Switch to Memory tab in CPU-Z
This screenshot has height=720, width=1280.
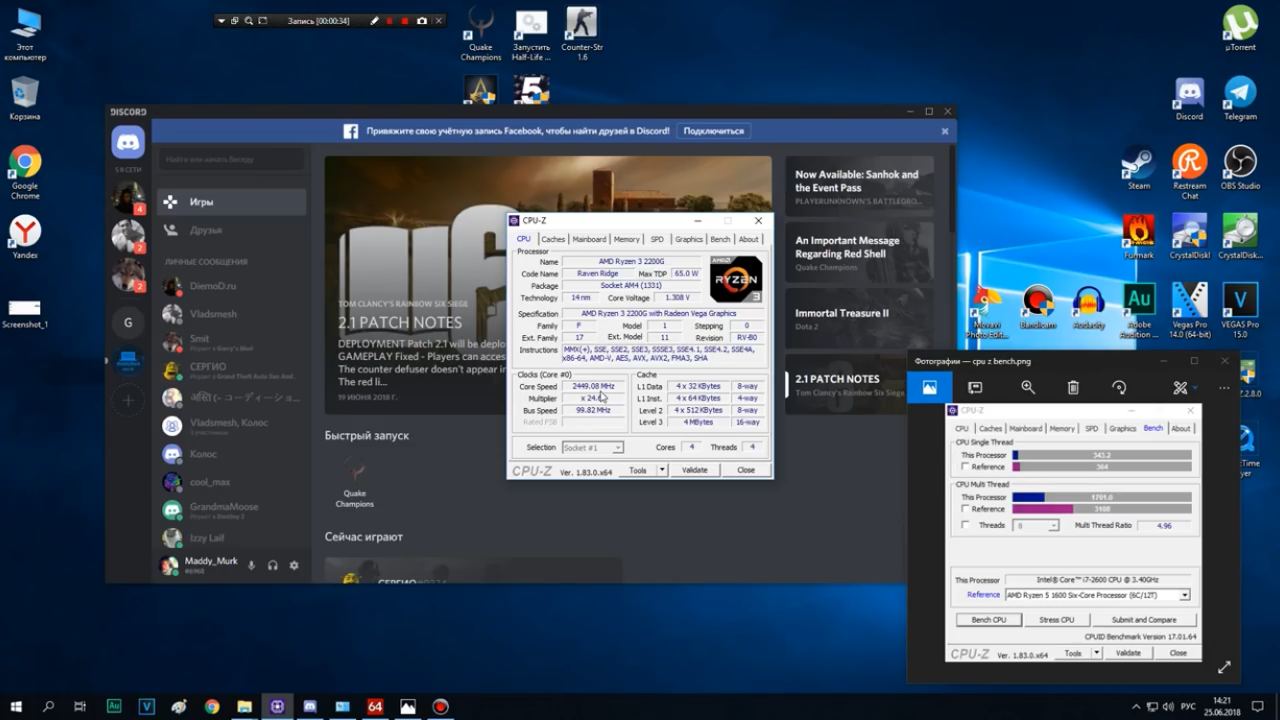627,239
